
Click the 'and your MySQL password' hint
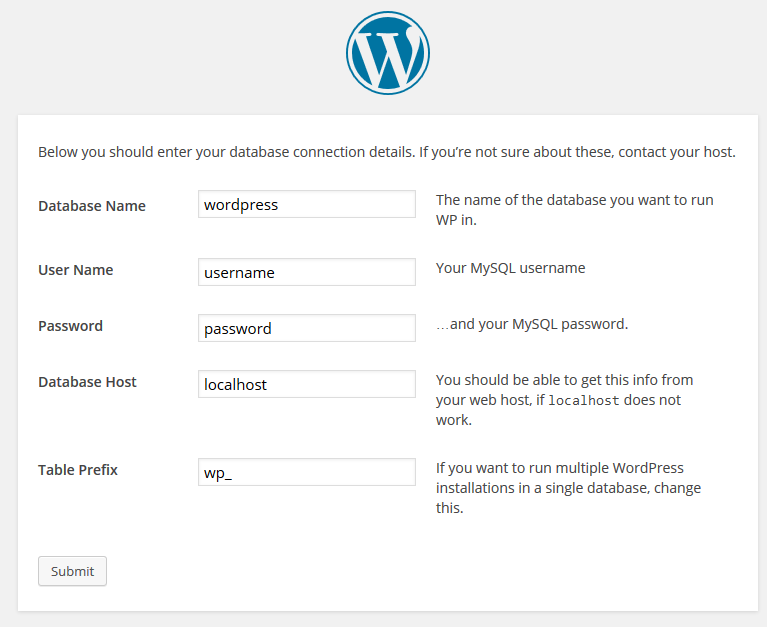tap(532, 324)
